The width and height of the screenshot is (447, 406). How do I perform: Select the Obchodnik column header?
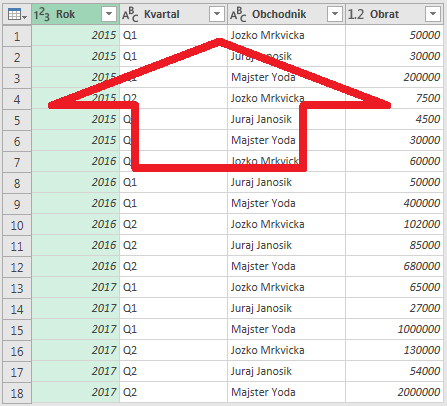point(286,14)
